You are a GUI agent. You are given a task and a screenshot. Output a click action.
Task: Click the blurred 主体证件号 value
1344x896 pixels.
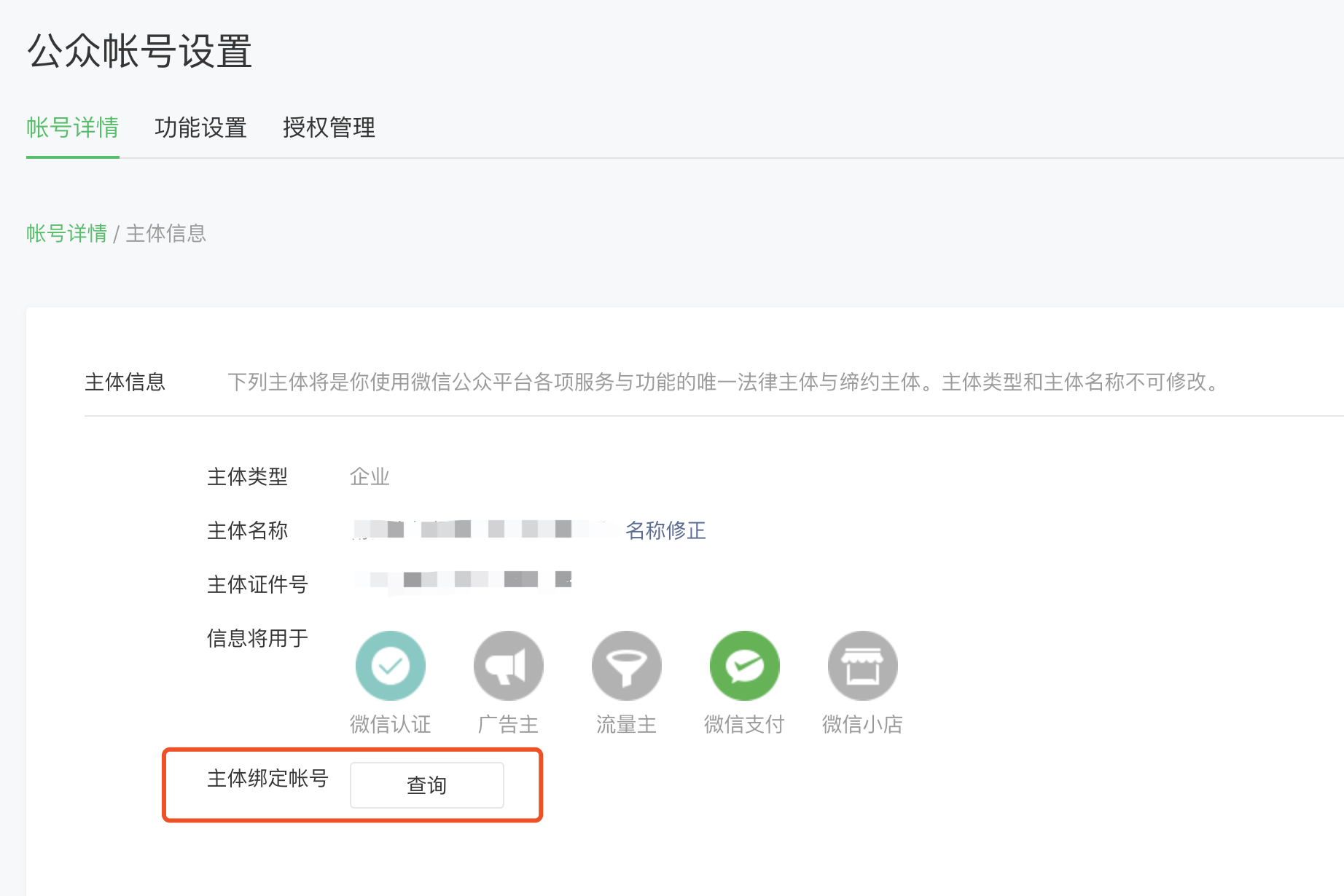pos(464,581)
